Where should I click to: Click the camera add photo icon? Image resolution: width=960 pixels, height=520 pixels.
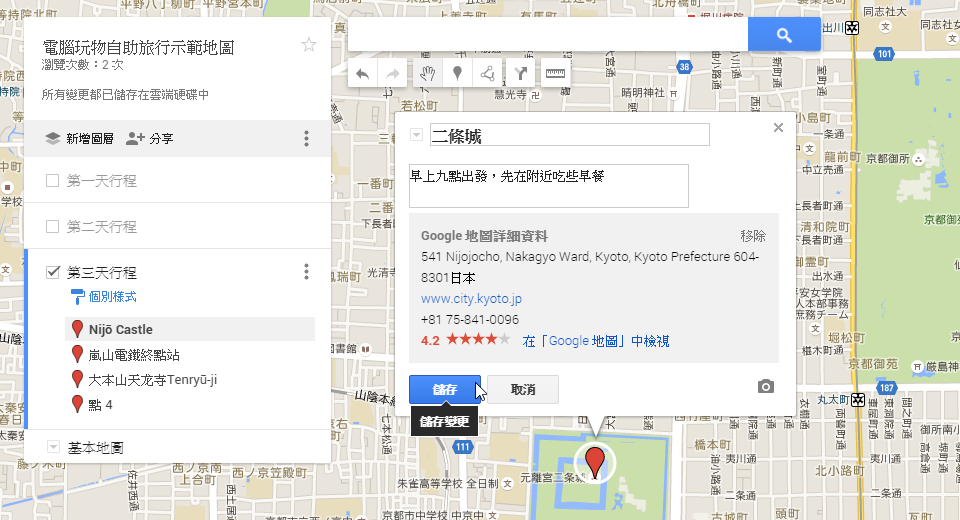[x=765, y=386]
